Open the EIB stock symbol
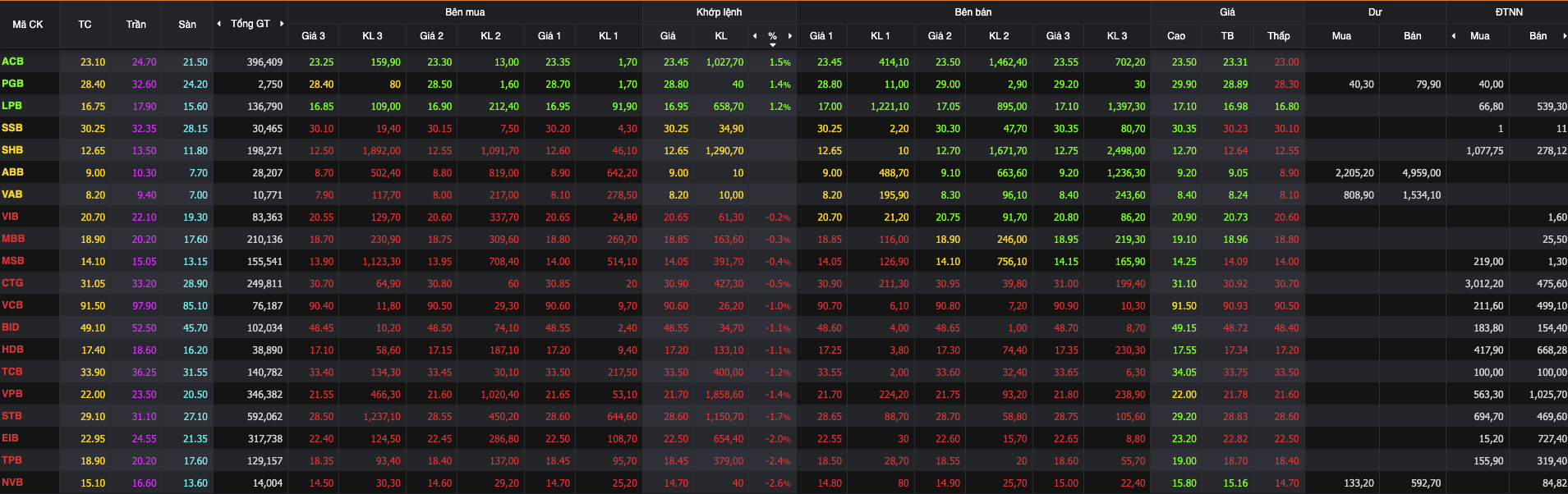The width and height of the screenshot is (1568, 494). pos(10,438)
